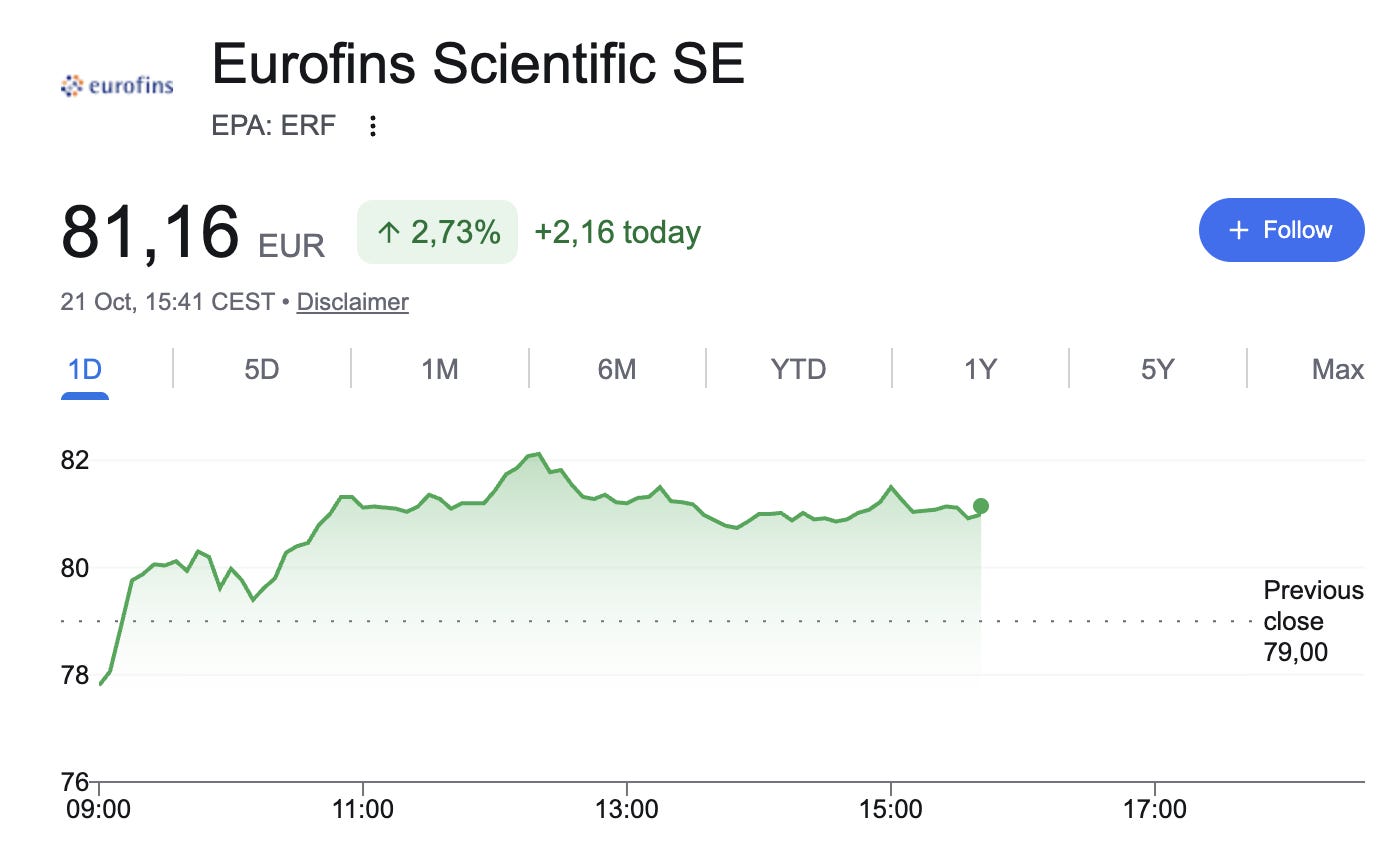Click the Eurofins company logo
This screenshot has height=848, width=1394.
click(x=117, y=86)
